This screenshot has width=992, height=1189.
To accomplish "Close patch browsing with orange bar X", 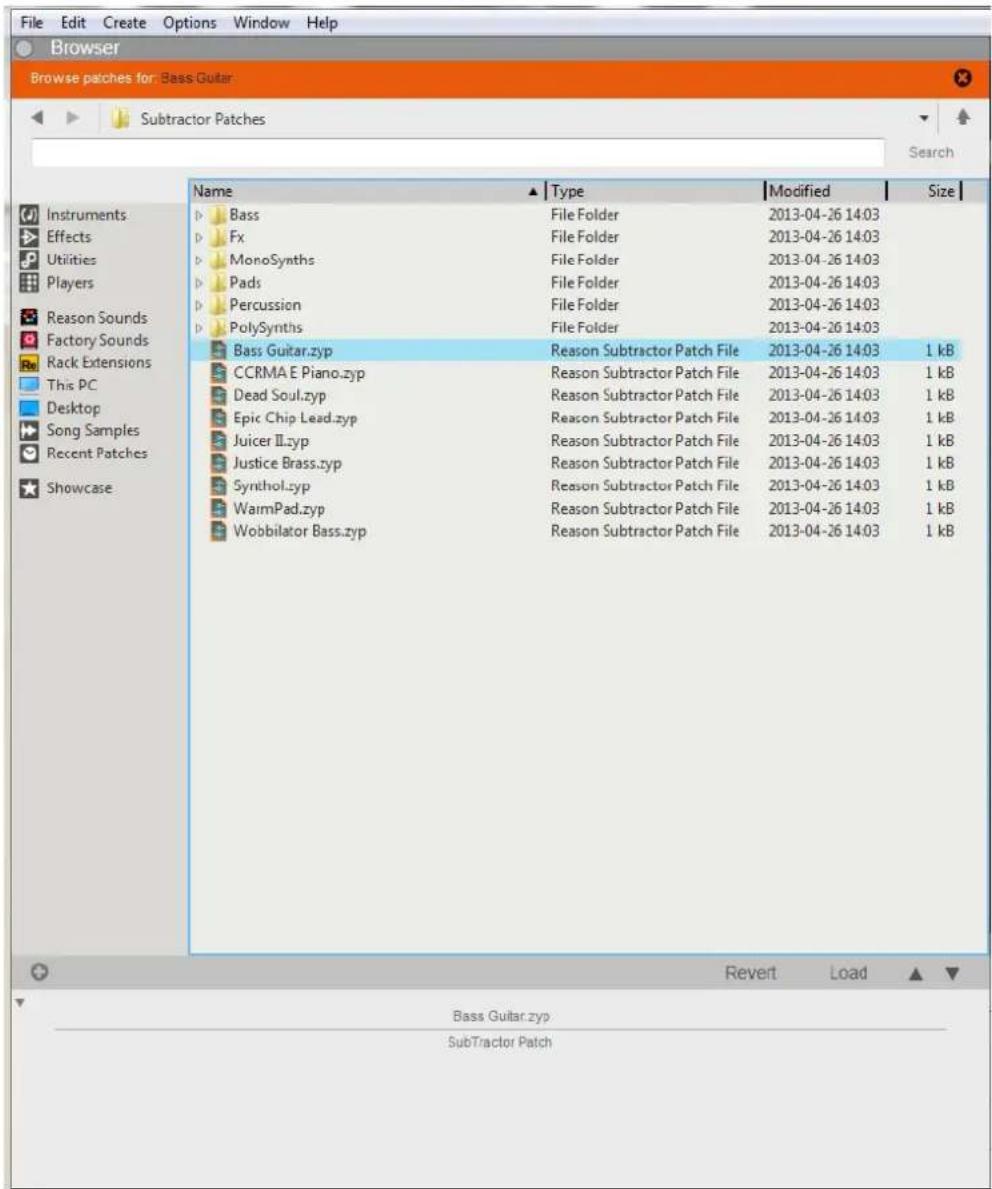I will 962,77.
